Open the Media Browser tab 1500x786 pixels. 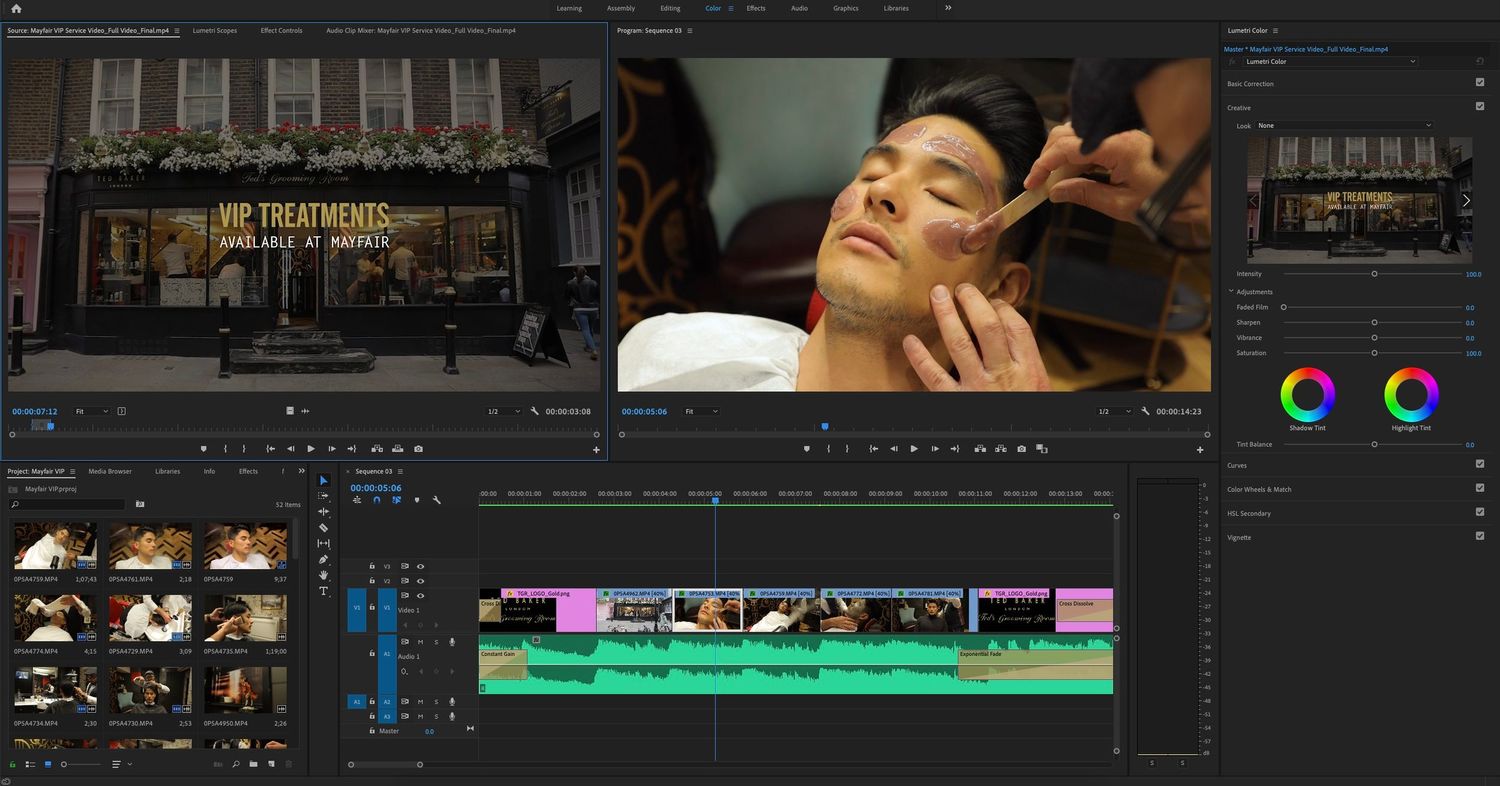click(110, 471)
